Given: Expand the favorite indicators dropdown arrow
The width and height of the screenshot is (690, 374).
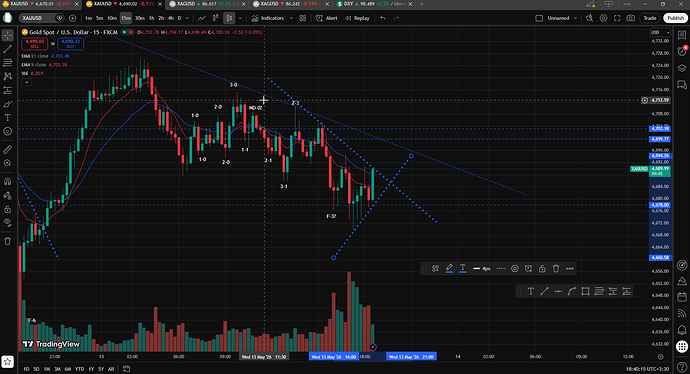Looking at the screenshot, I should [x=291, y=18].
